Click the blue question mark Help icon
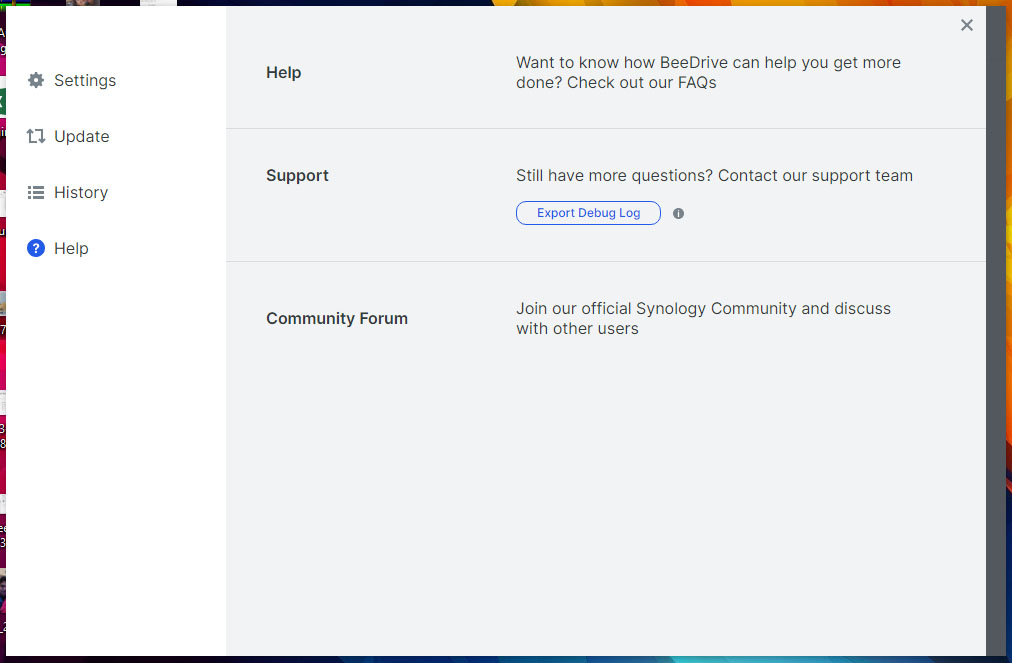The width and height of the screenshot is (1012, 663). tap(36, 248)
